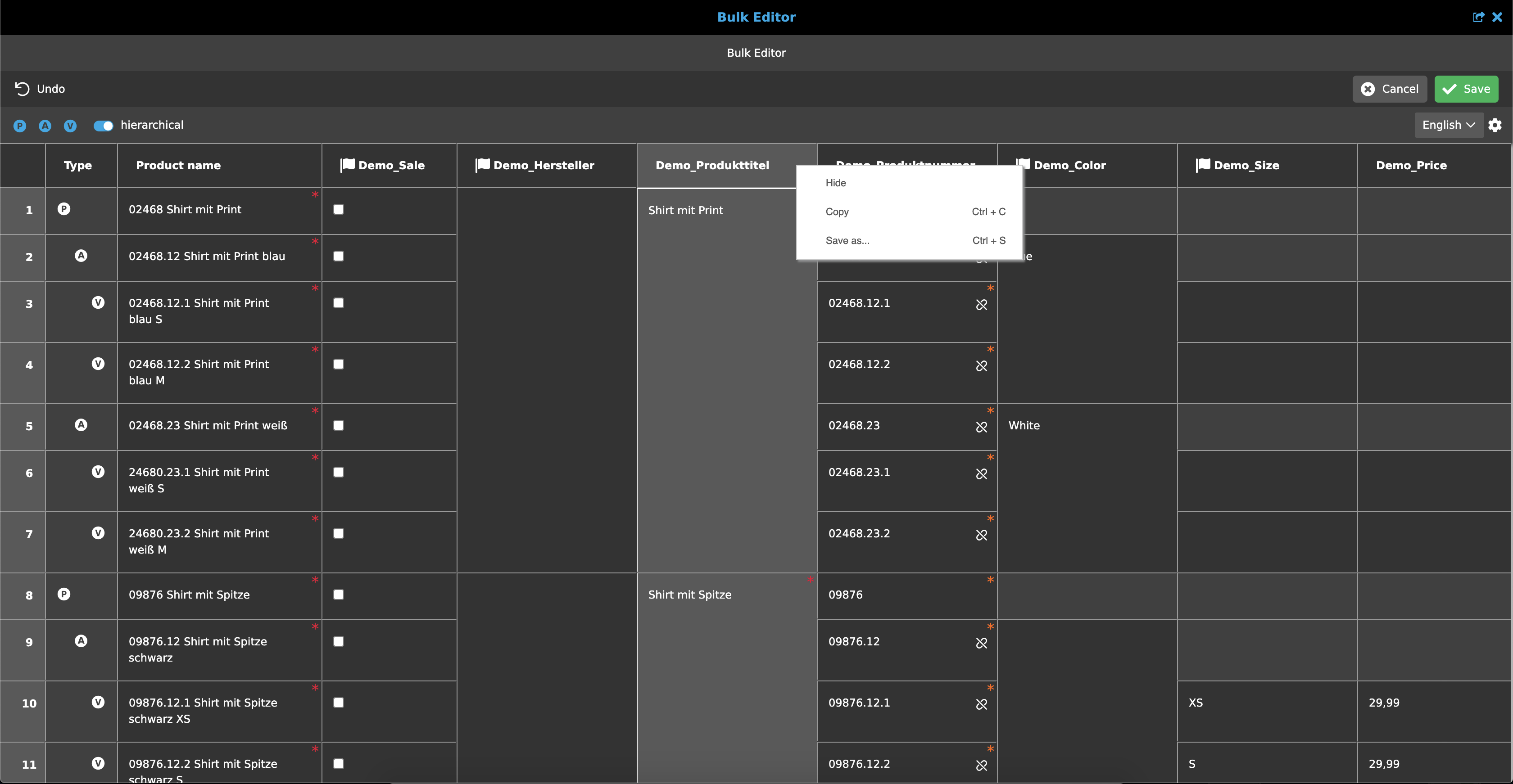1513x784 pixels.
Task: Click the blue A article filter icon
Action: coord(45,126)
